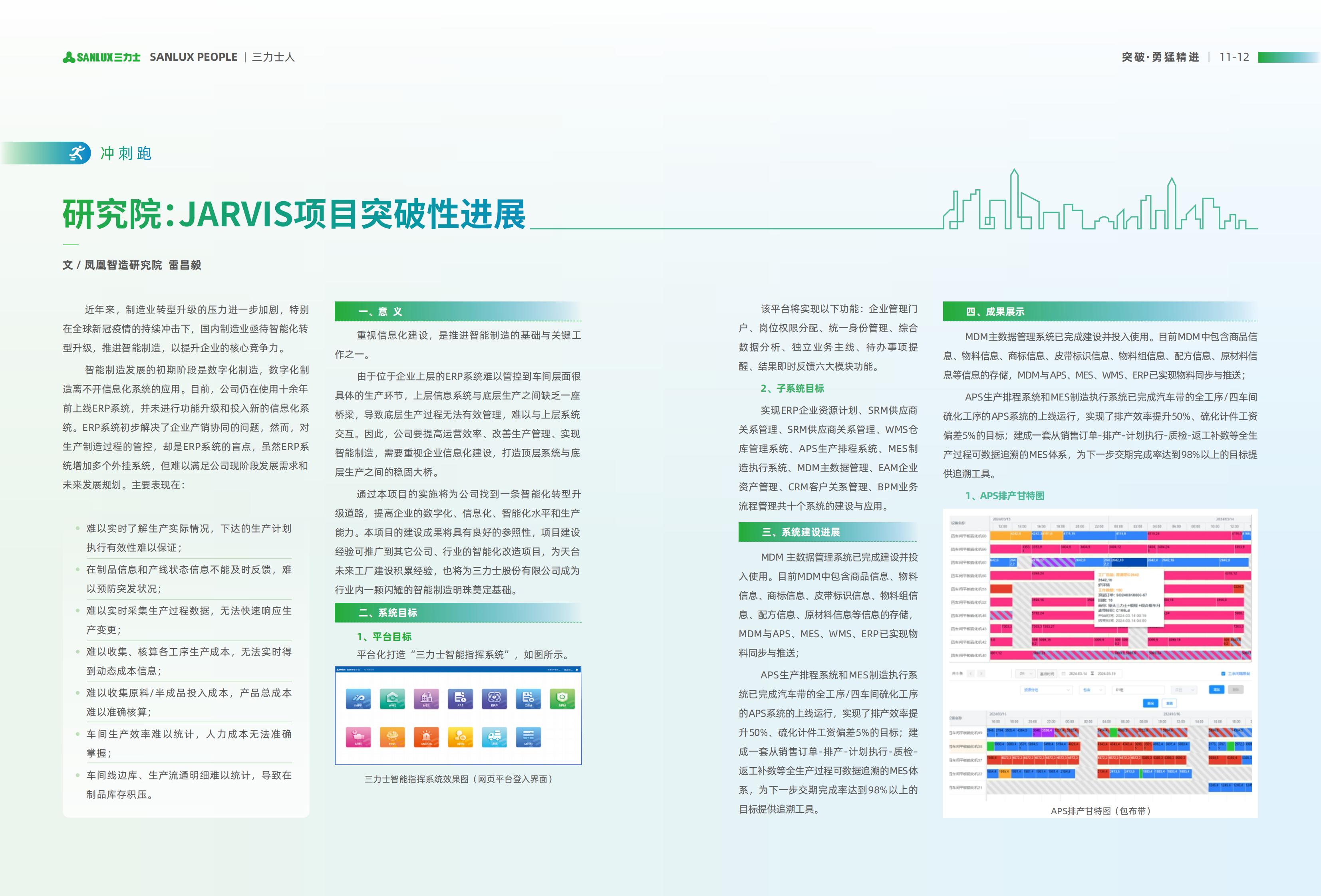
Task: Click the header slogan 突破·勇猛精进
Action: (1160, 57)
